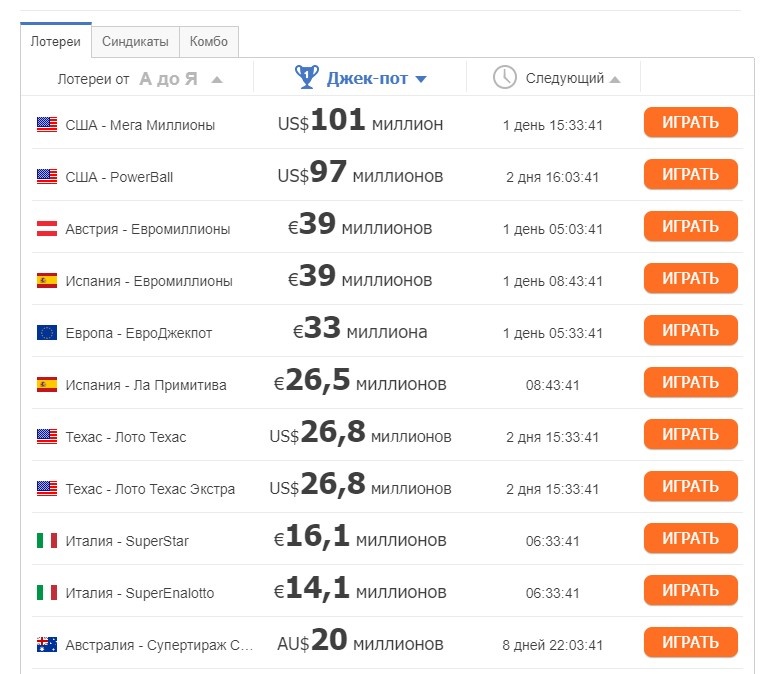Open the Европа - ЕвроДжекпот lottery name
Image resolution: width=766 pixels, height=674 pixels.
tap(139, 333)
